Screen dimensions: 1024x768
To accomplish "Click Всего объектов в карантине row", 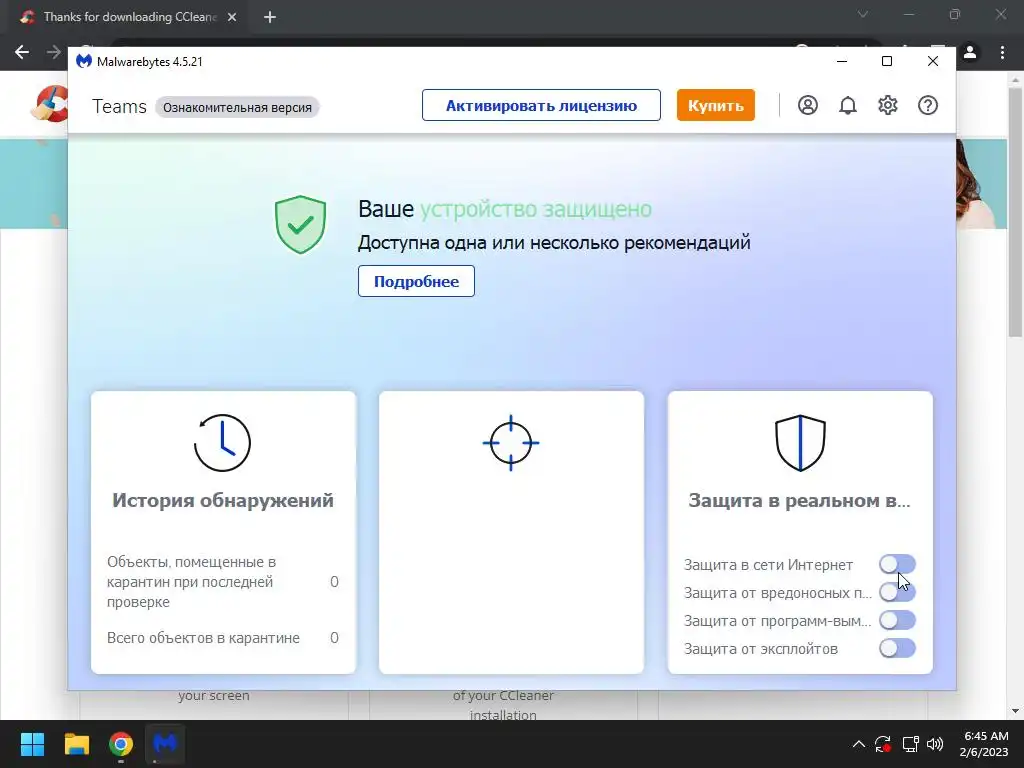I will pyautogui.click(x=223, y=637).
